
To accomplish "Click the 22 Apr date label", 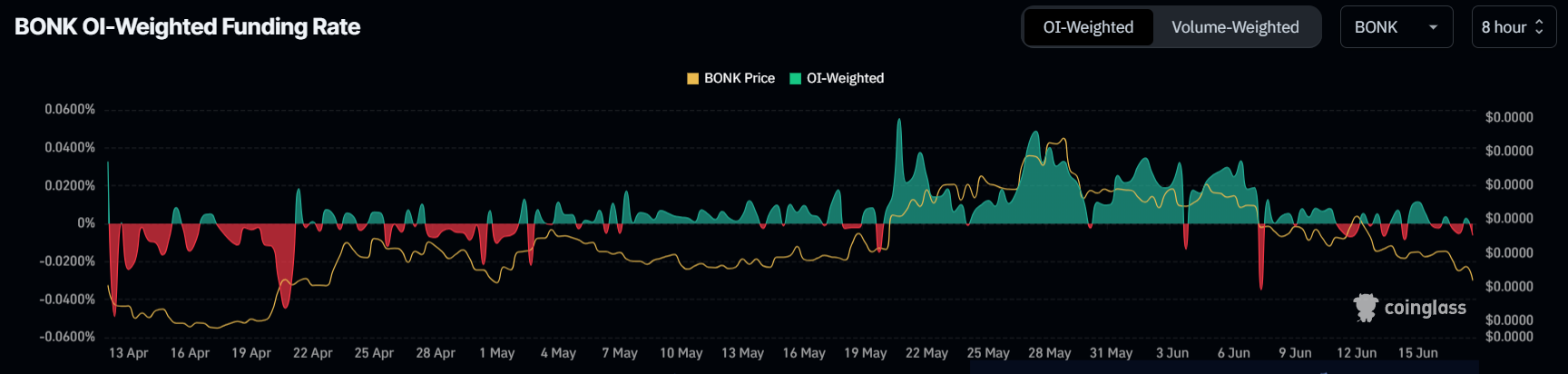I will tap(312, 353).
